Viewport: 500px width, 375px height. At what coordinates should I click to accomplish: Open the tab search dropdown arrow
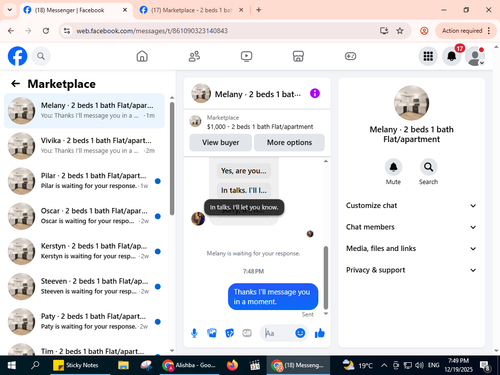10,10
